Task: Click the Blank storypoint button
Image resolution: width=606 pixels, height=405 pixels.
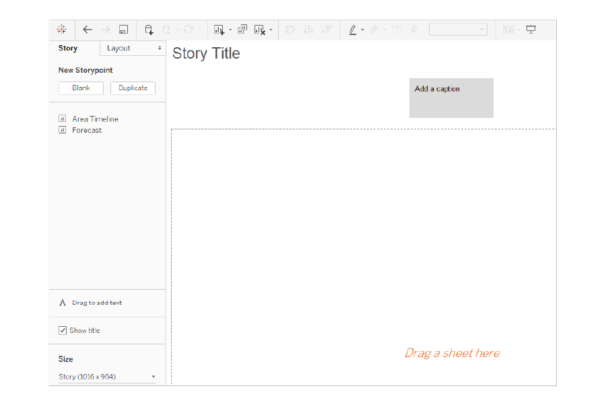Action: coord(81,88)
